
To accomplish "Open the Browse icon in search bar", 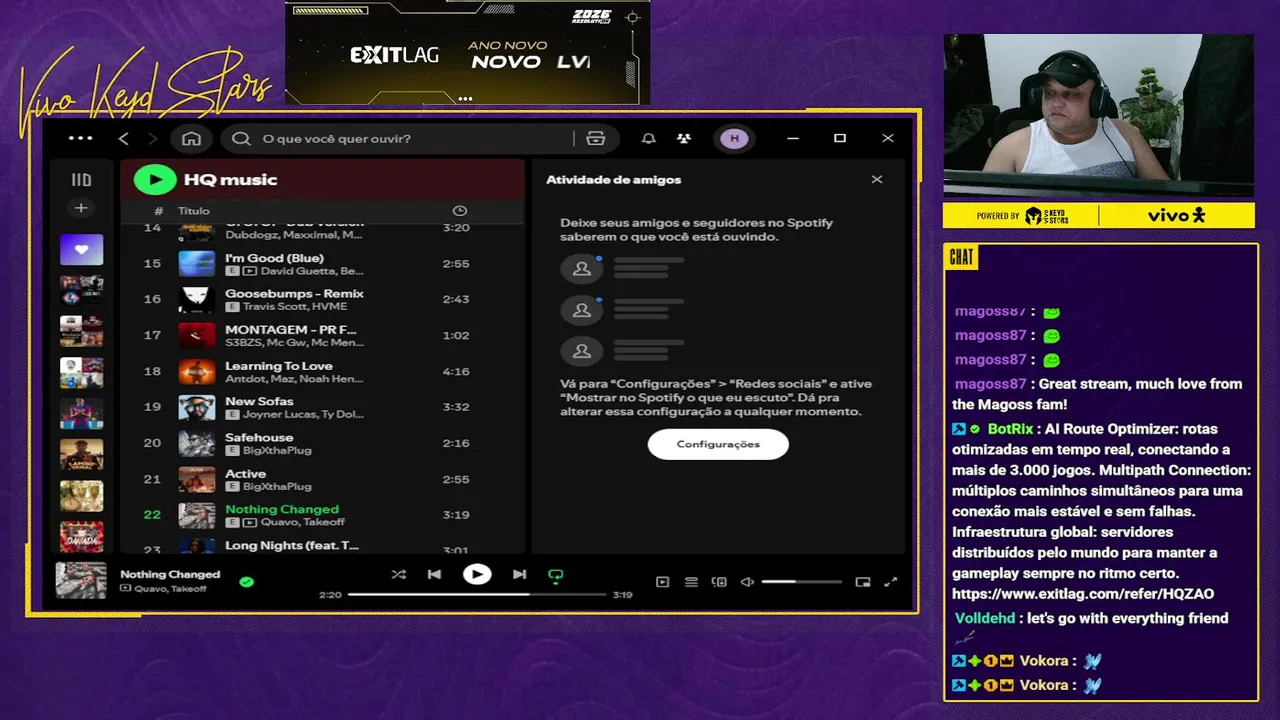I will tap(596, 138).
